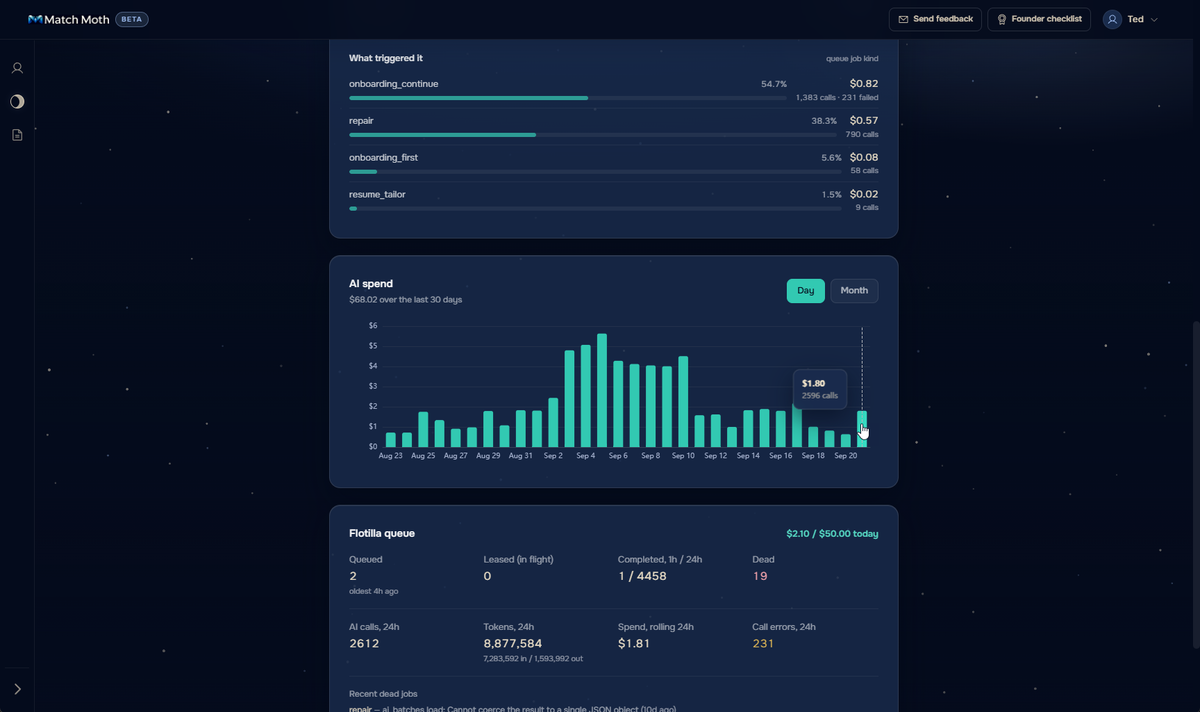
Task: Switch AI spend chart to Month
Action: (x=854, y=290)
